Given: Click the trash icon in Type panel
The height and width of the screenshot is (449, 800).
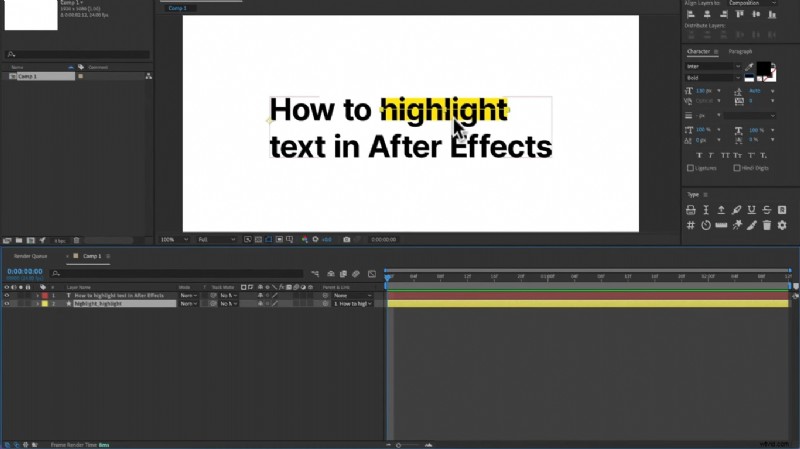Looking at the screenshot, I should point(767,225).
